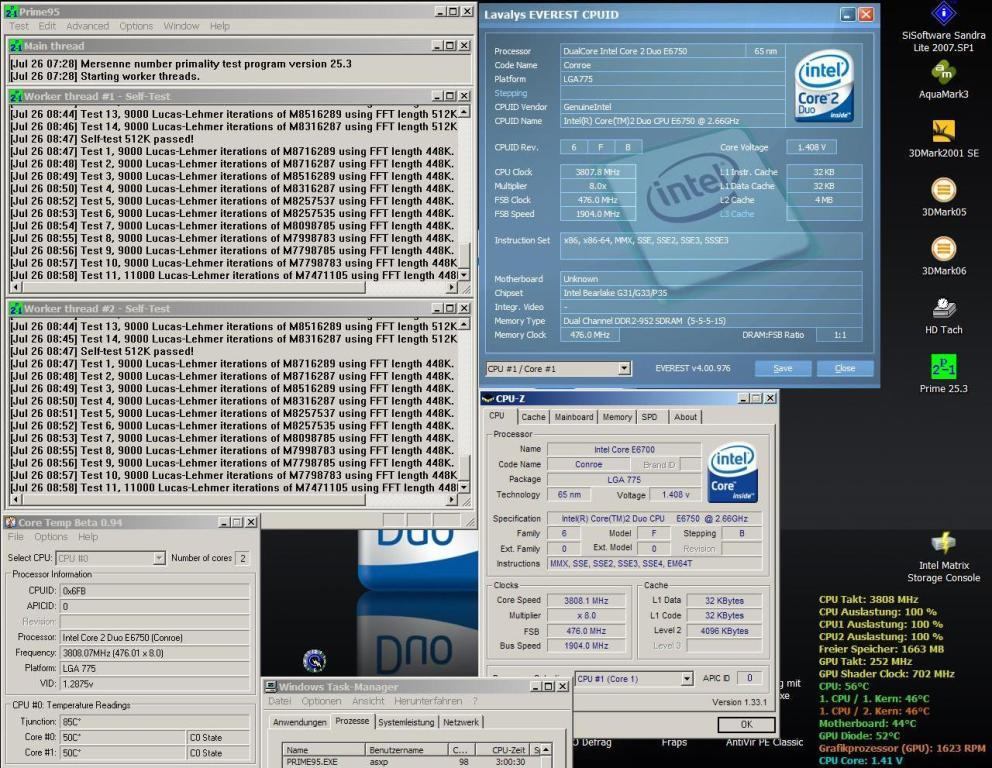The image size is (992, 768).
Task: Switch to the Systemleistung tab
Action: [406, 722]
